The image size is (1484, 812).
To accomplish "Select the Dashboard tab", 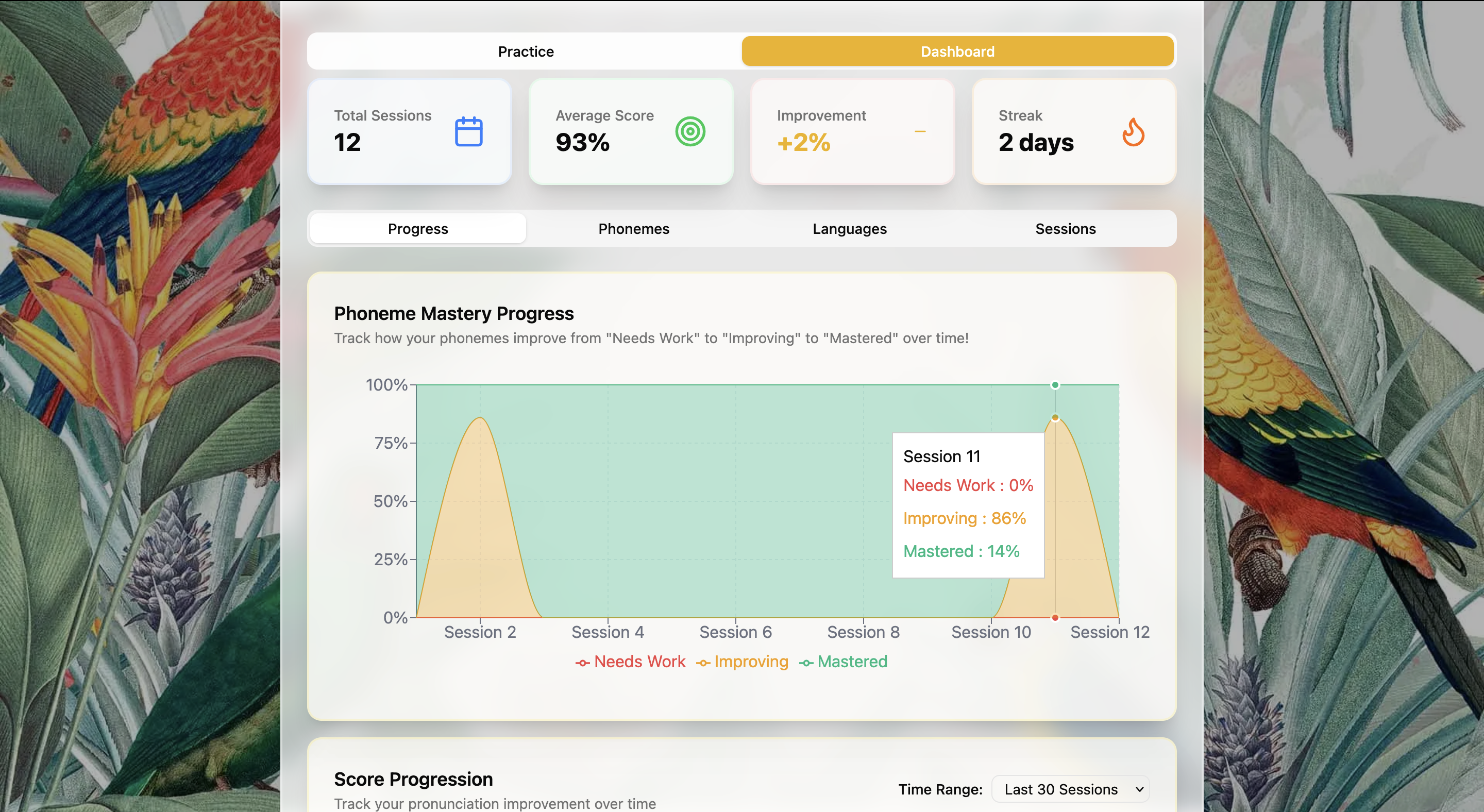I will [957, 51].
